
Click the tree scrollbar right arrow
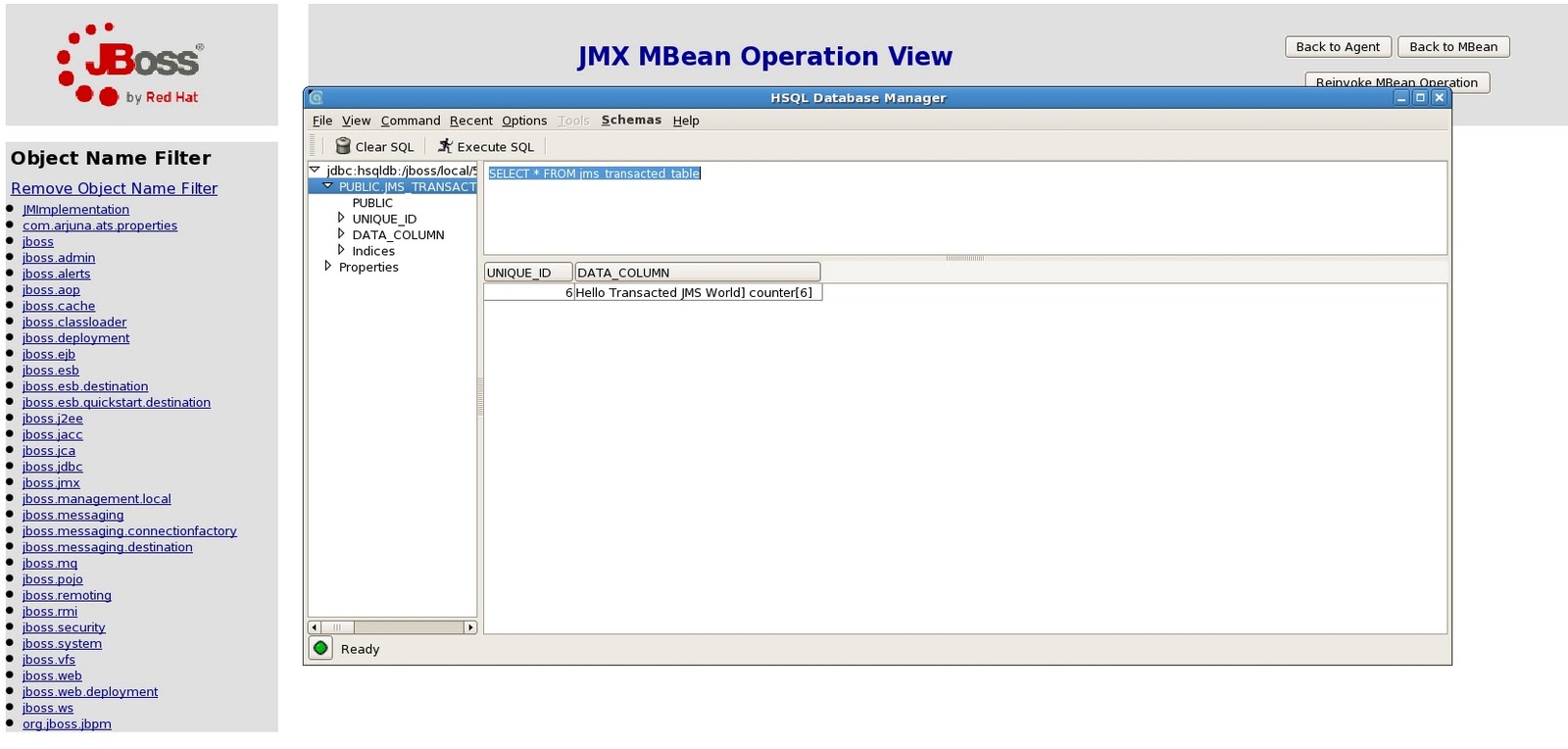470,627
